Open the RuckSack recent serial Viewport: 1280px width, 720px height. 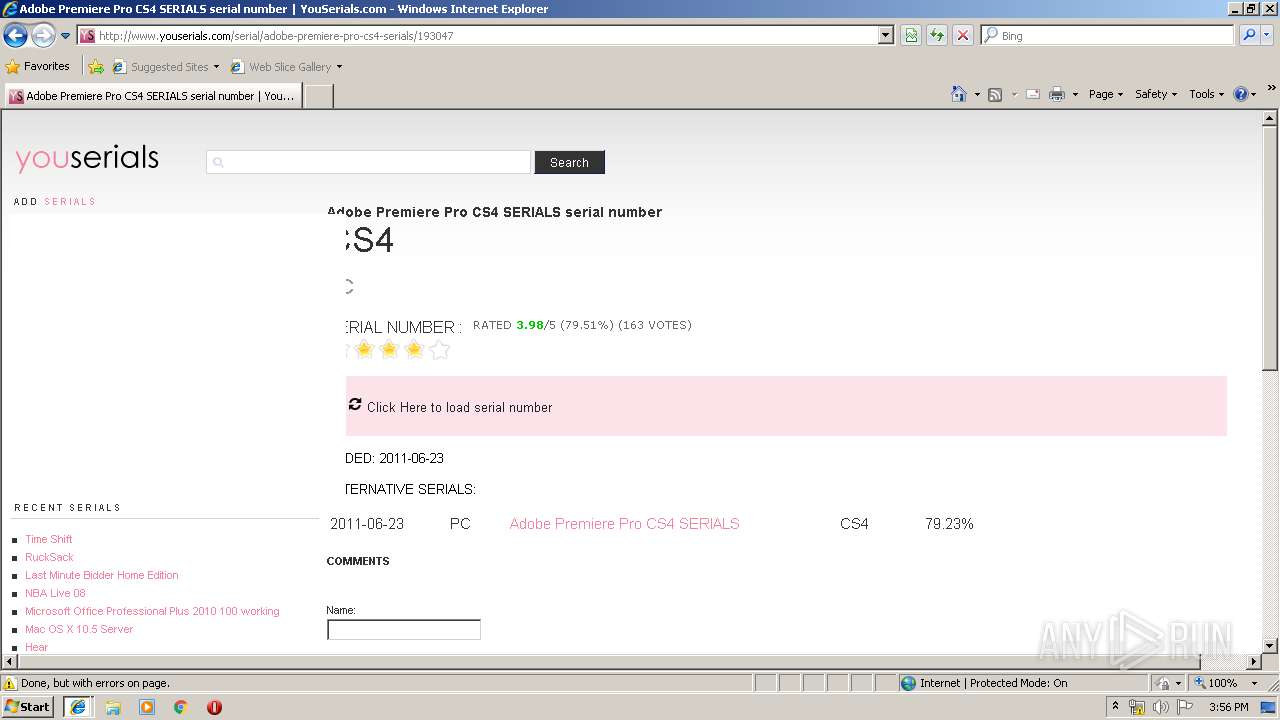49,557
